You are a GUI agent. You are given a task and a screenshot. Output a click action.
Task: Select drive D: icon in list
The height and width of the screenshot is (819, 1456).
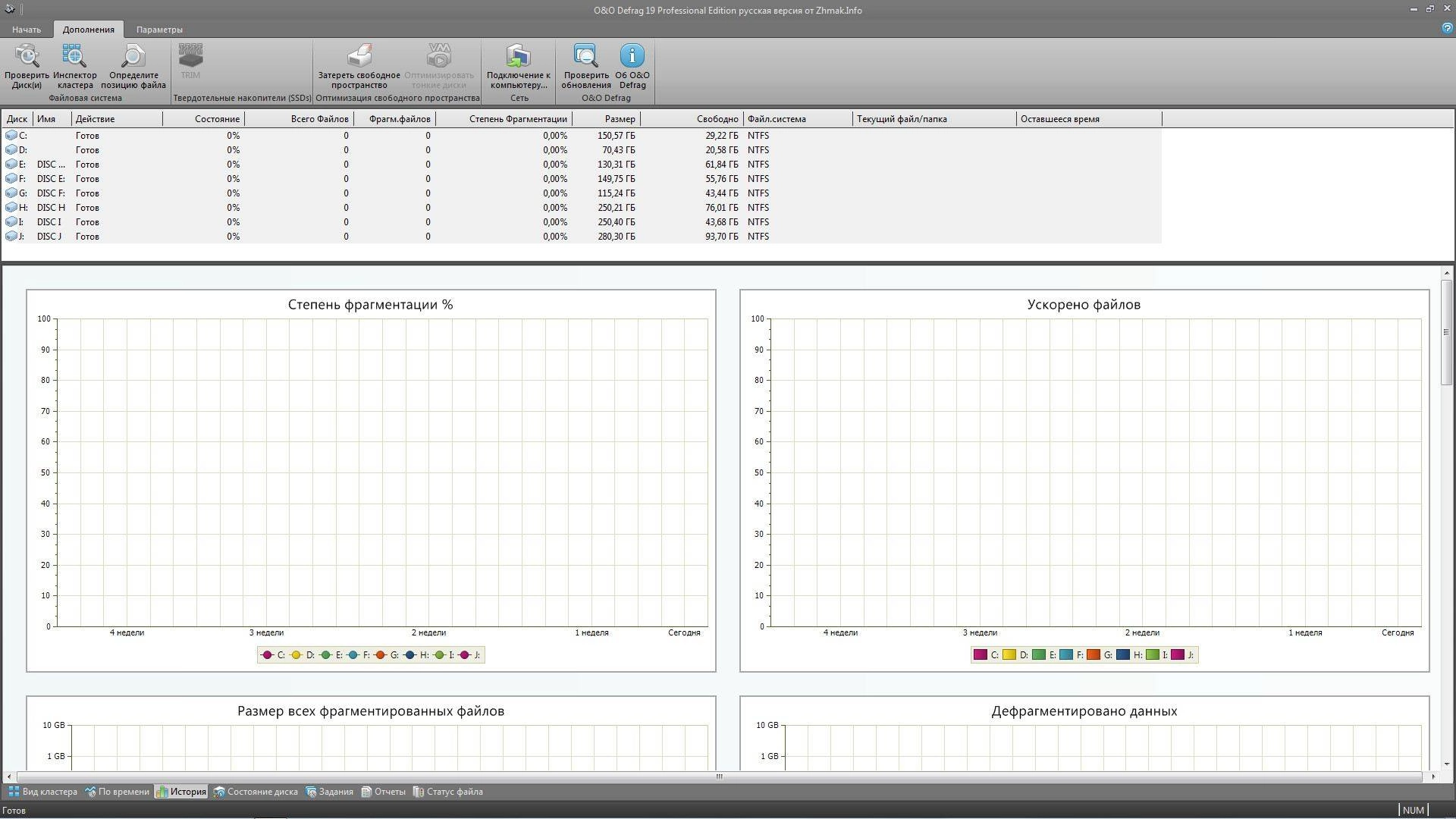pyautogui.click(x=11, y=150)
